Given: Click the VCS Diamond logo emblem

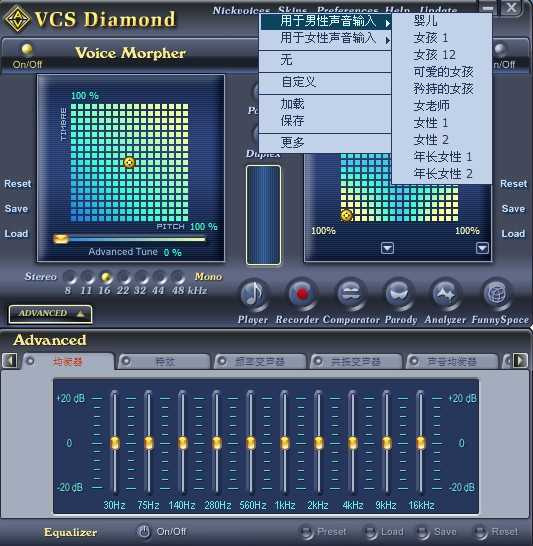Looking at the screenshot, I should [x=17, y=19].
